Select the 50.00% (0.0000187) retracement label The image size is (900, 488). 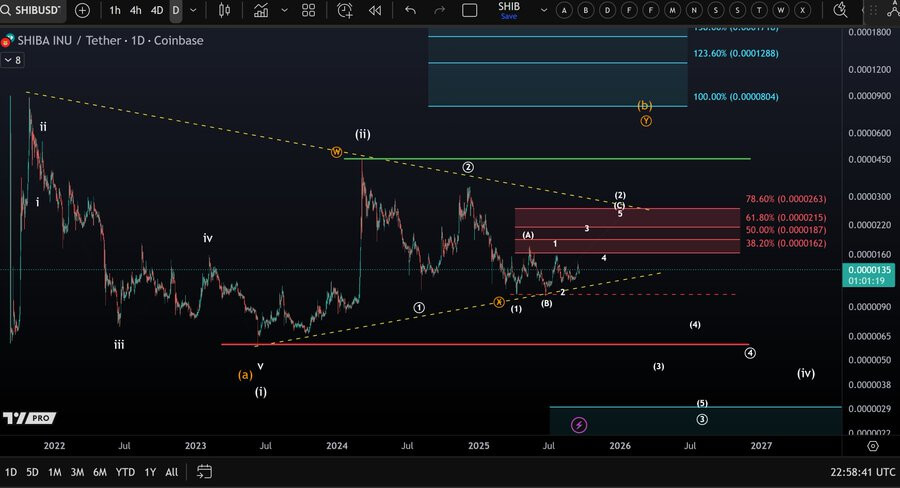[786, 230]
